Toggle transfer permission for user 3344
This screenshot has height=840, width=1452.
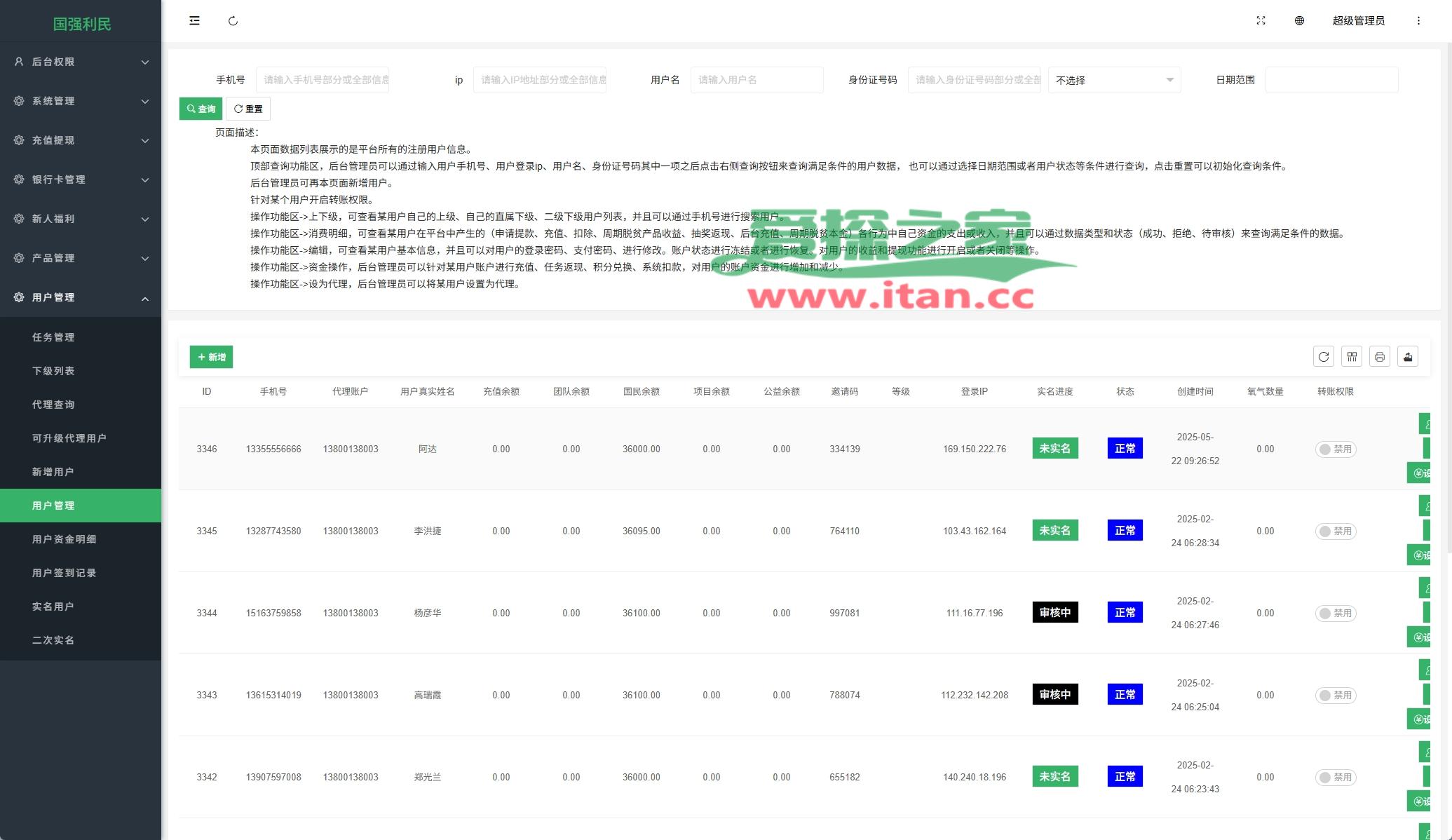pos(1335,614)
